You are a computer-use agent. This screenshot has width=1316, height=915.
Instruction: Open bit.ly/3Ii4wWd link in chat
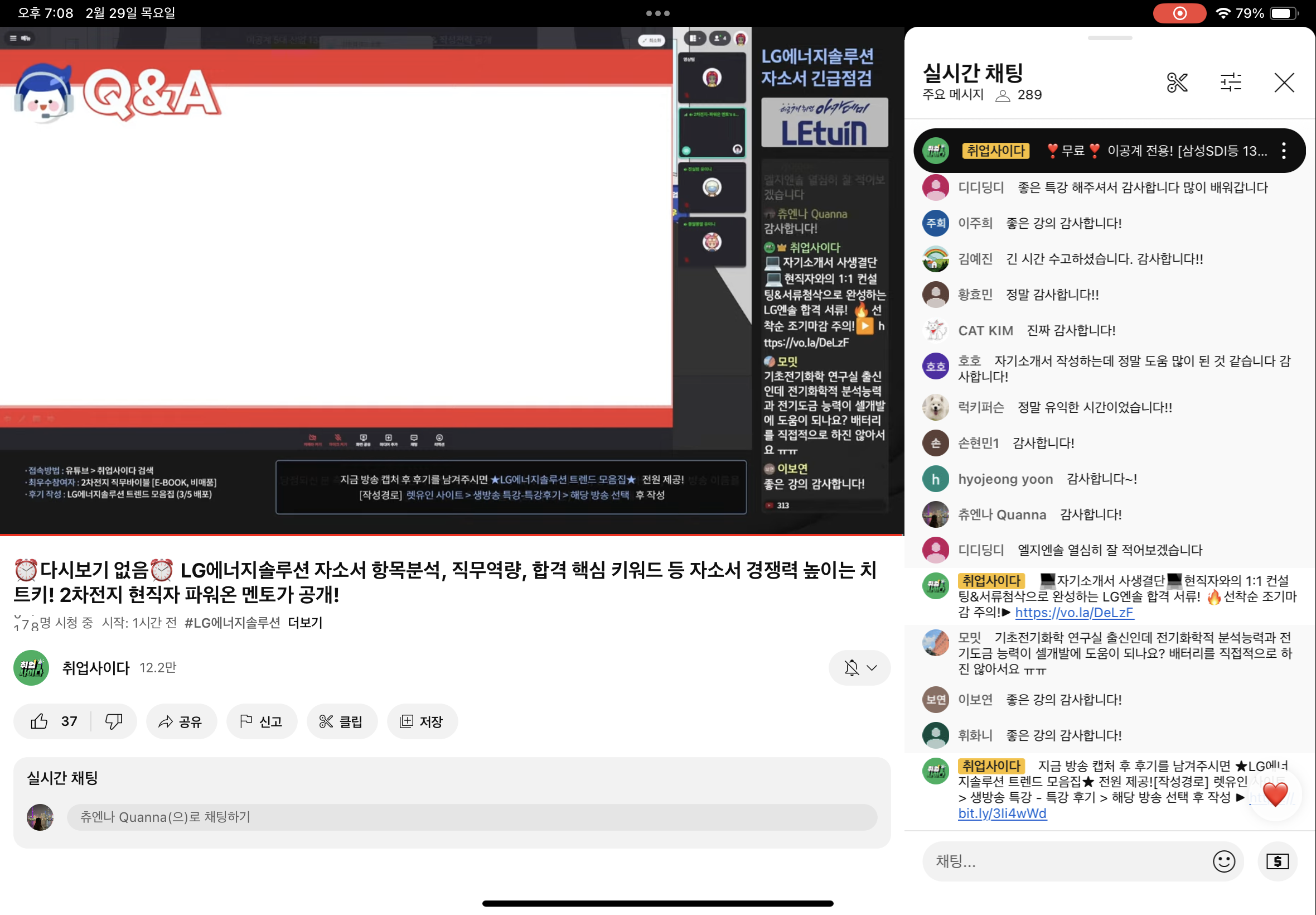click(1001, 813)
